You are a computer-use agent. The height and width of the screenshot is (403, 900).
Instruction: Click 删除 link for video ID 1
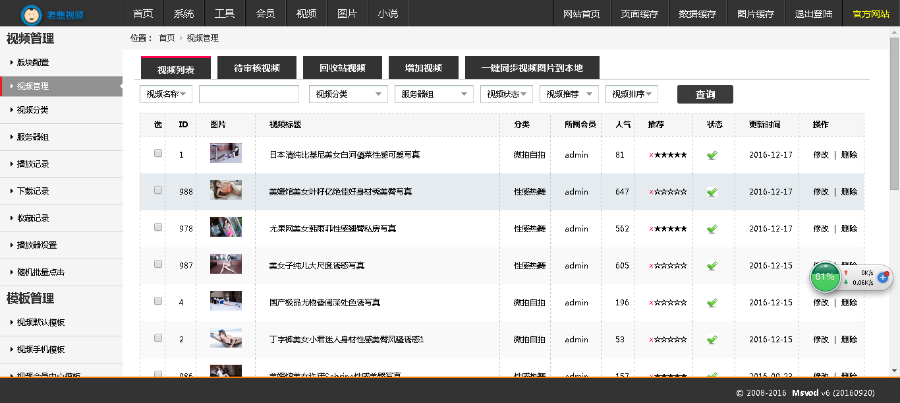[848, 155]
